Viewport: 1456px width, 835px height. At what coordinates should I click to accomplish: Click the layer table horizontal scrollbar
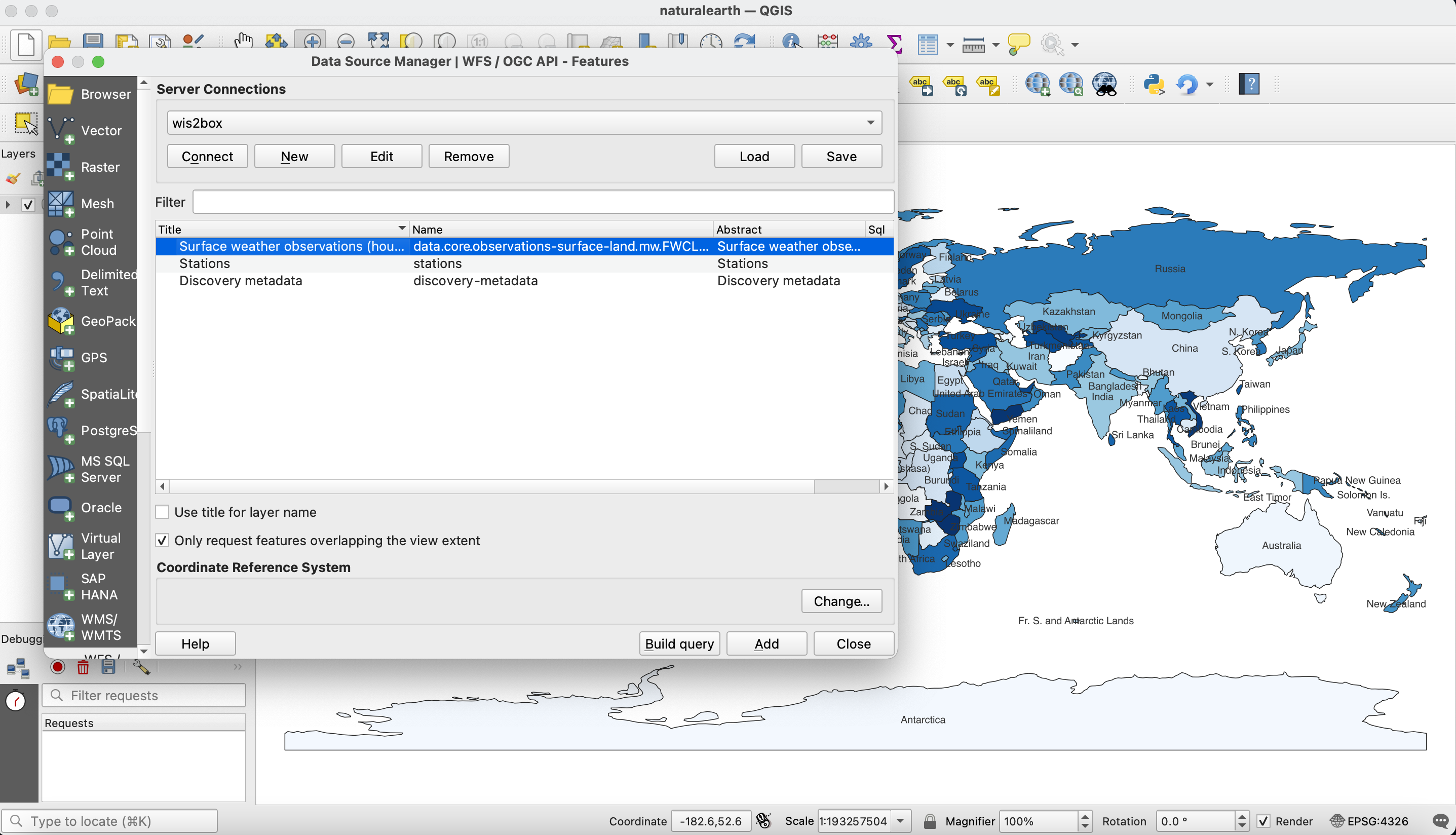tap(524, 486)
